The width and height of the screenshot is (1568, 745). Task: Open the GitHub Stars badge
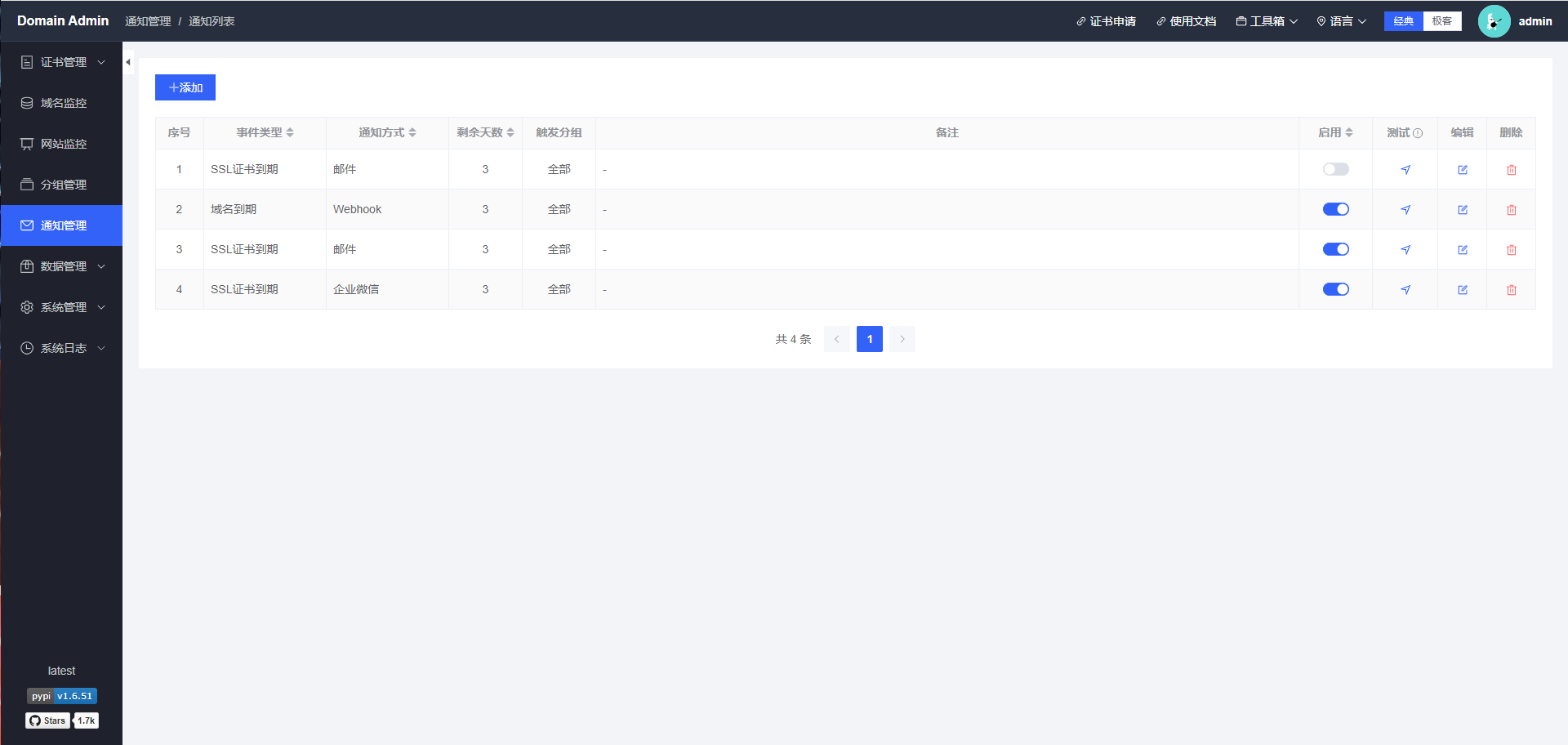(47, 720)
